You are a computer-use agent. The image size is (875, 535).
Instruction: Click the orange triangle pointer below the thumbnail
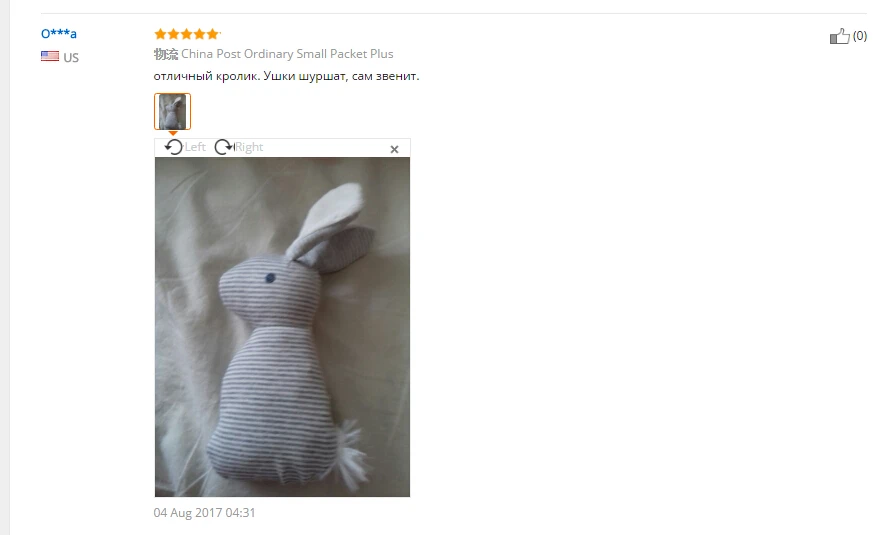[x=173, y=133]
